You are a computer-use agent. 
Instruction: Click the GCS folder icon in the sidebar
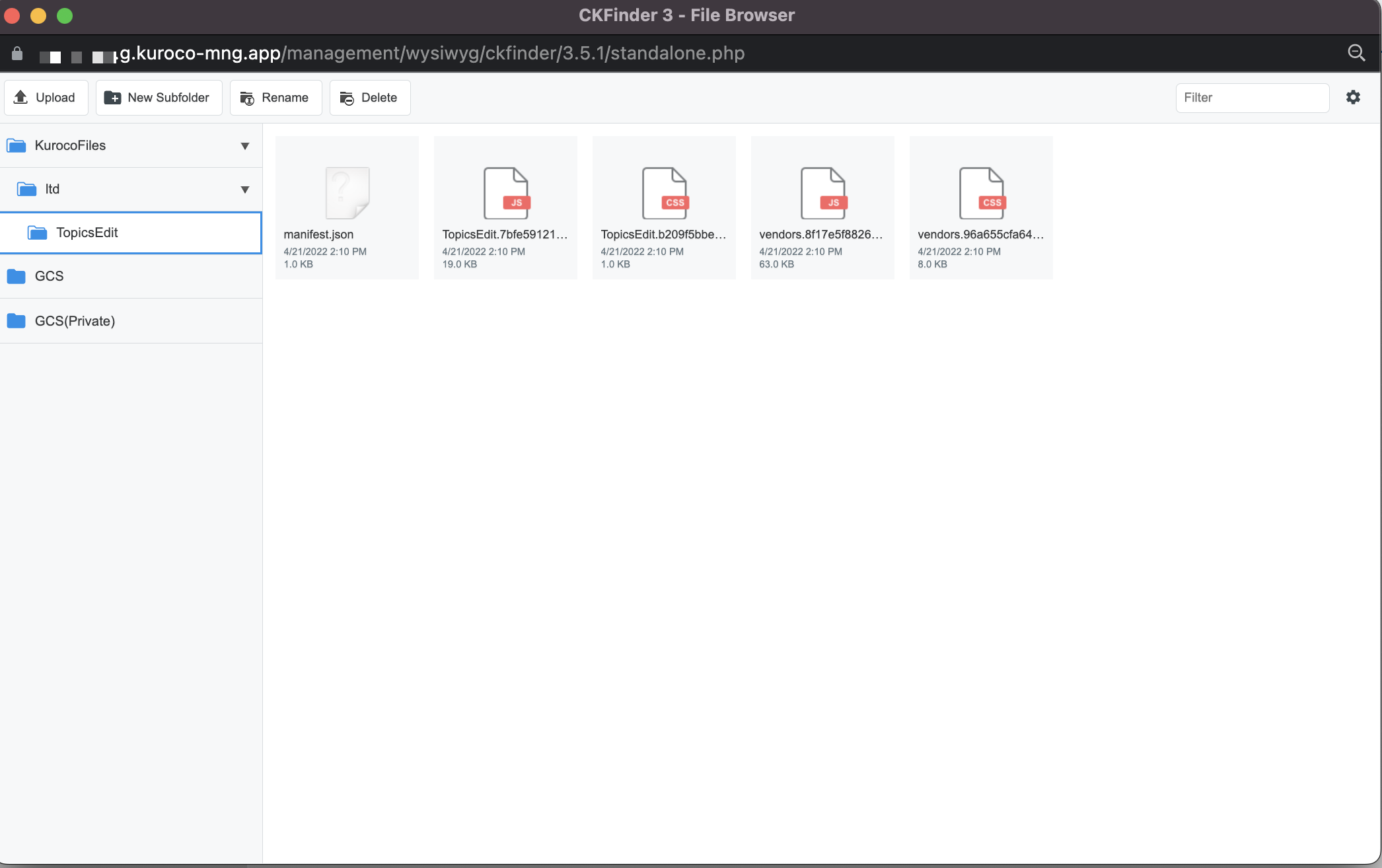click(17, 275)
